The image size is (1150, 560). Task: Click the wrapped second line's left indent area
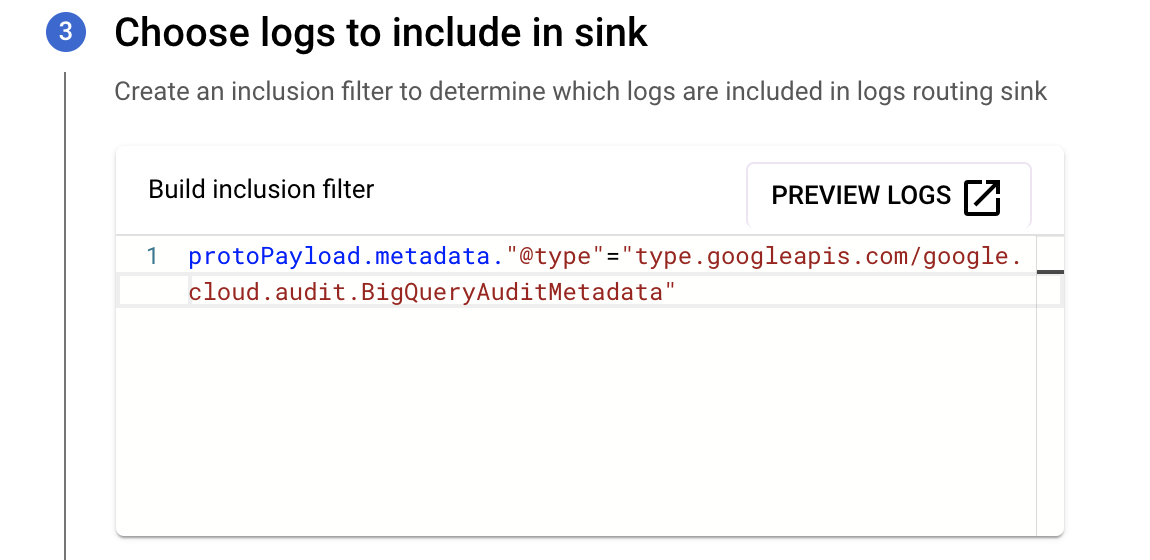[152, 292]
